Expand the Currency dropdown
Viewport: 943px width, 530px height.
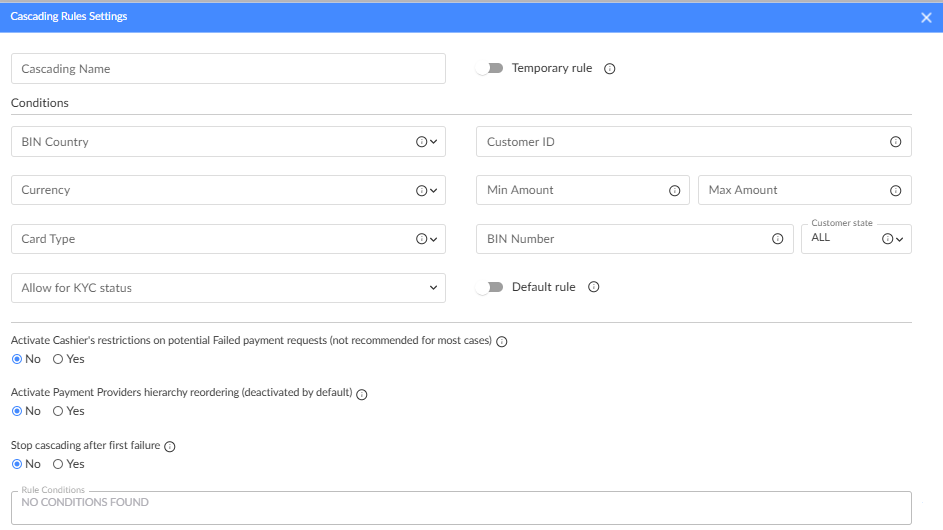[x=434, y=190]
